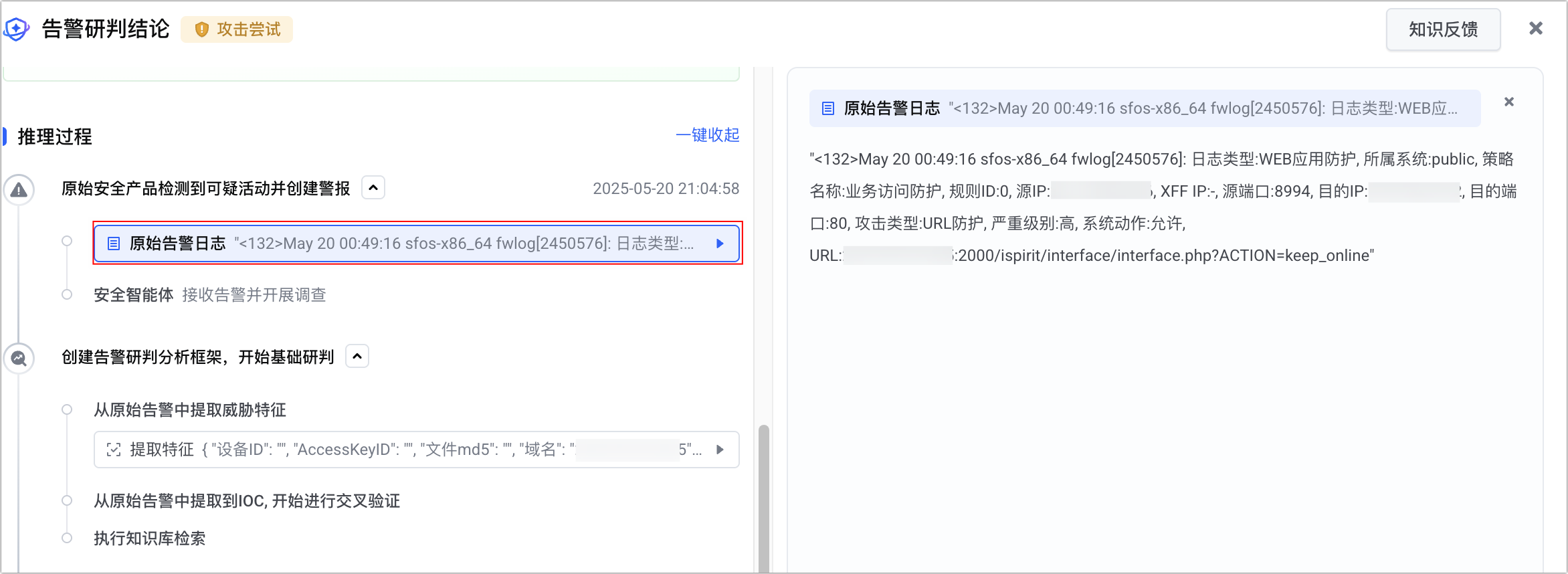Expand arrow on 原始告警日志 row
Viewport: 1568px width, 574px height.
[720, 244]
